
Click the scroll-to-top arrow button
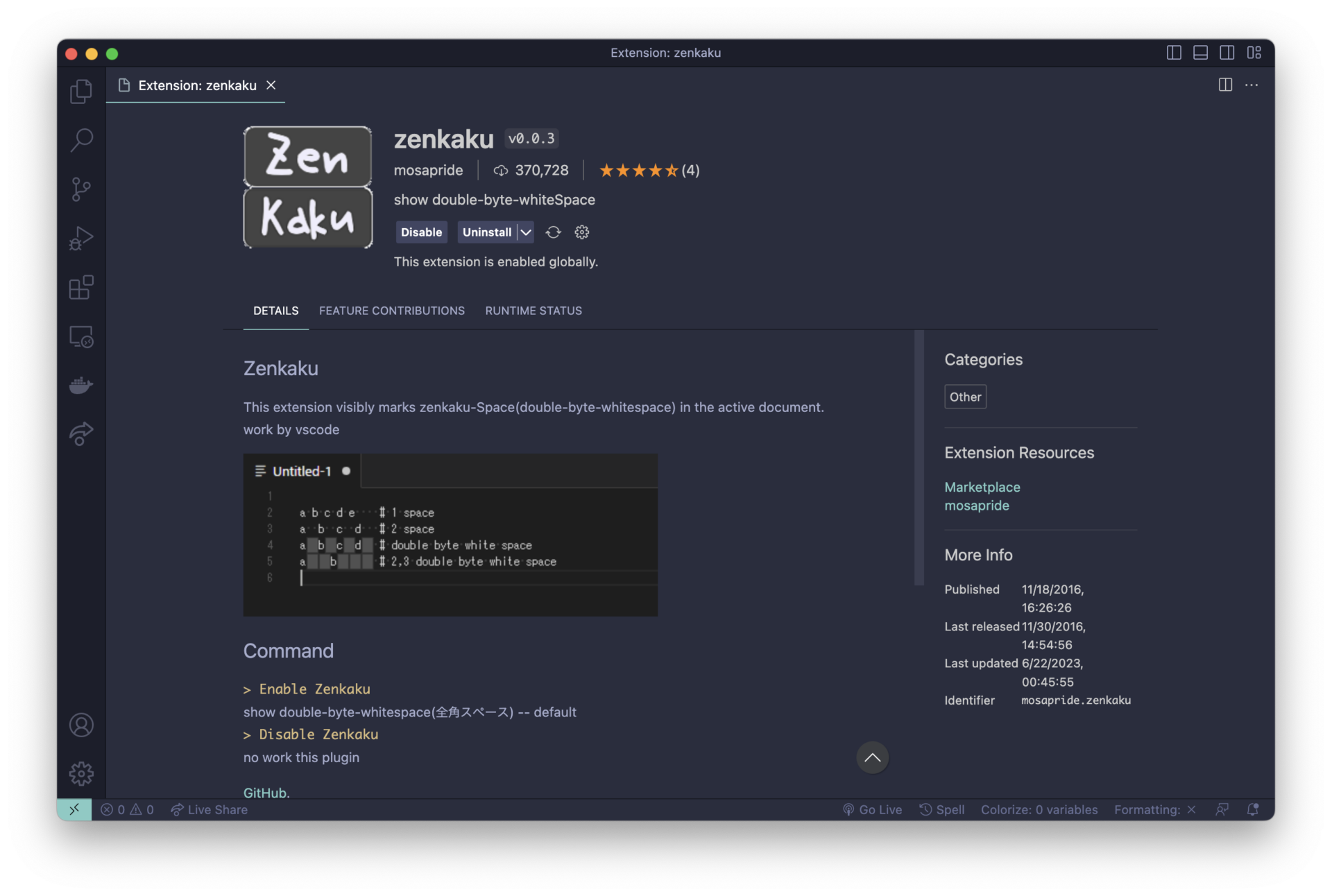[872, 757]
